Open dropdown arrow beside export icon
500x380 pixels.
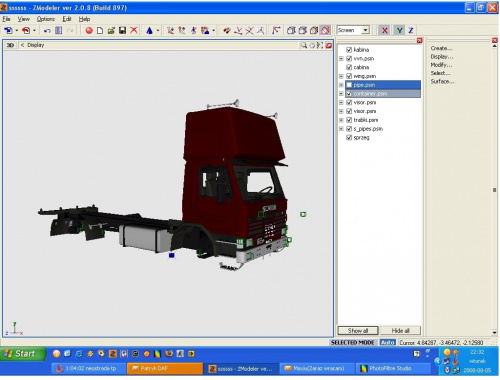34,31
